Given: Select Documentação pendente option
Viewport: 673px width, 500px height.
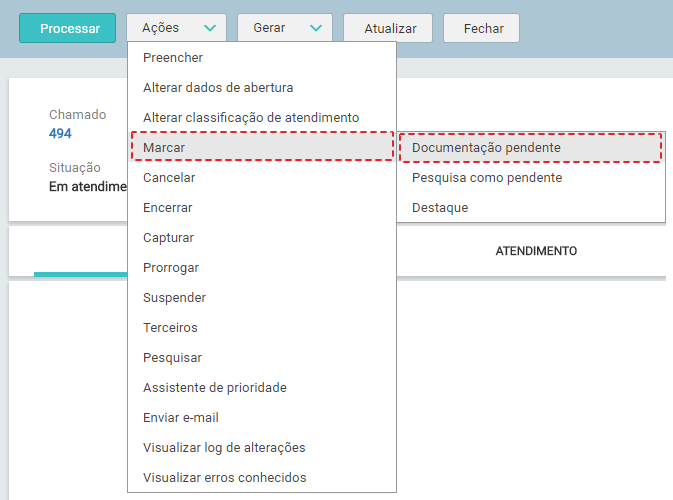Looking at the screenshot, I should pos(531,148).
